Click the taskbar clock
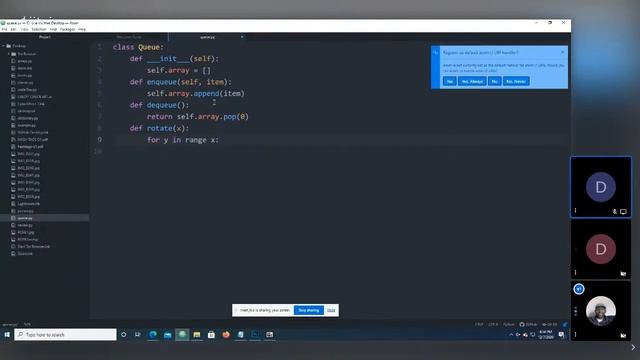 [x=546, y=335]
